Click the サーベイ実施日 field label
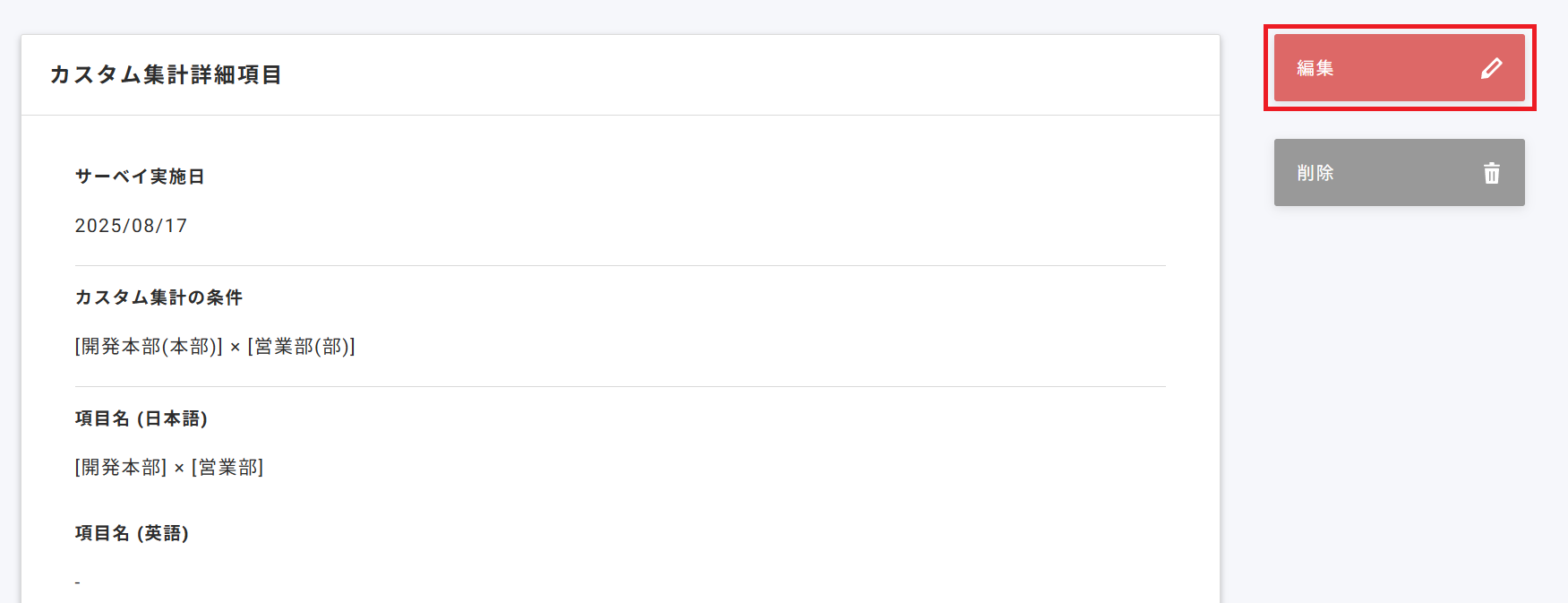Screen dimensions: 1568x603 (138, 177)
